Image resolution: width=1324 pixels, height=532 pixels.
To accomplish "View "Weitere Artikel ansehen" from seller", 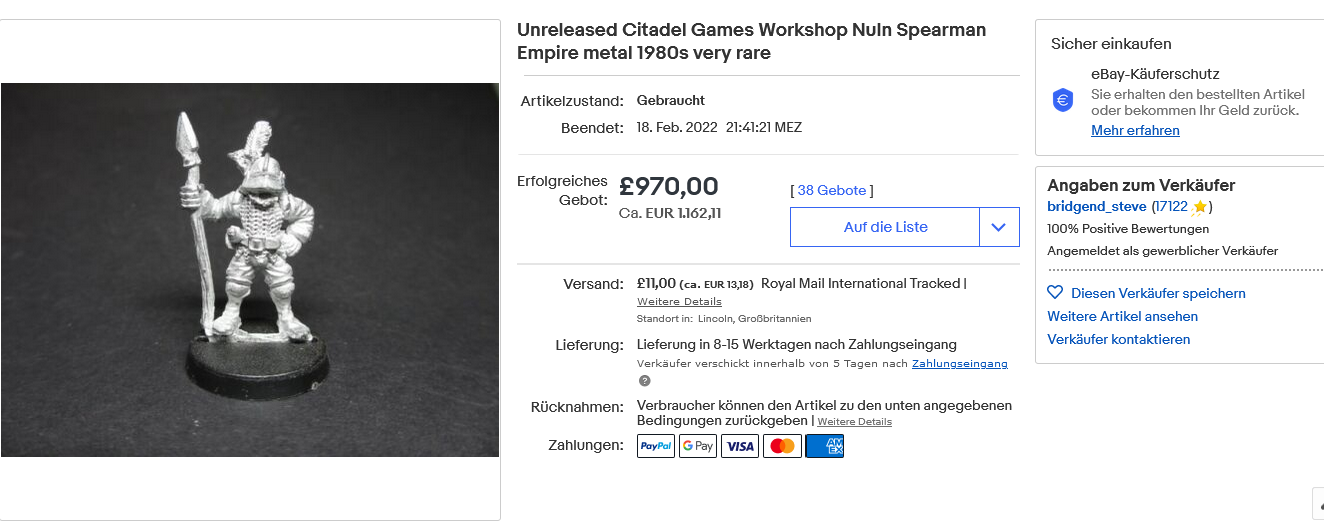I will (1122, 316).
